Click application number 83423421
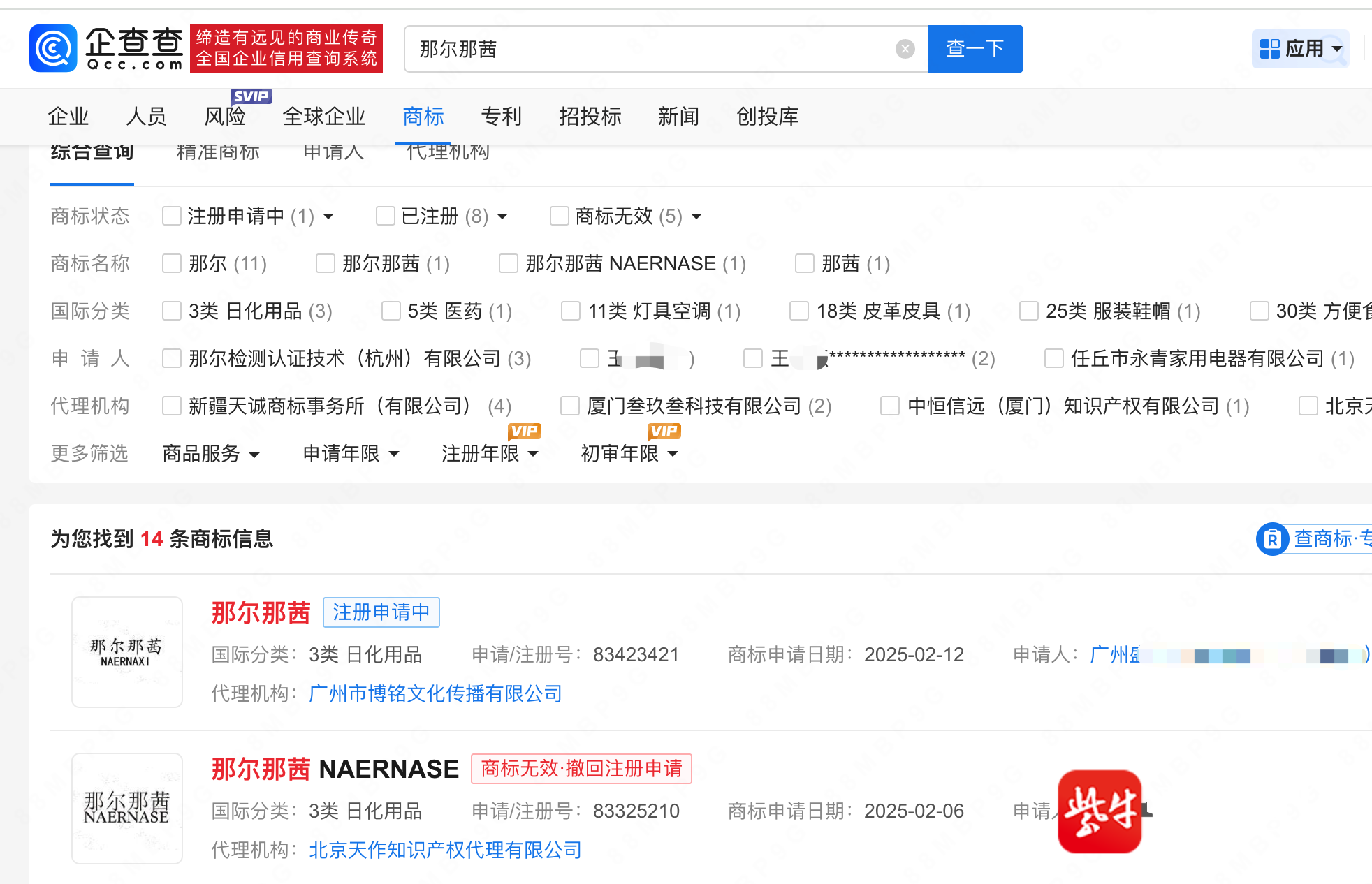This screenshot has width=1372, height=884. (x=636, y=654)
